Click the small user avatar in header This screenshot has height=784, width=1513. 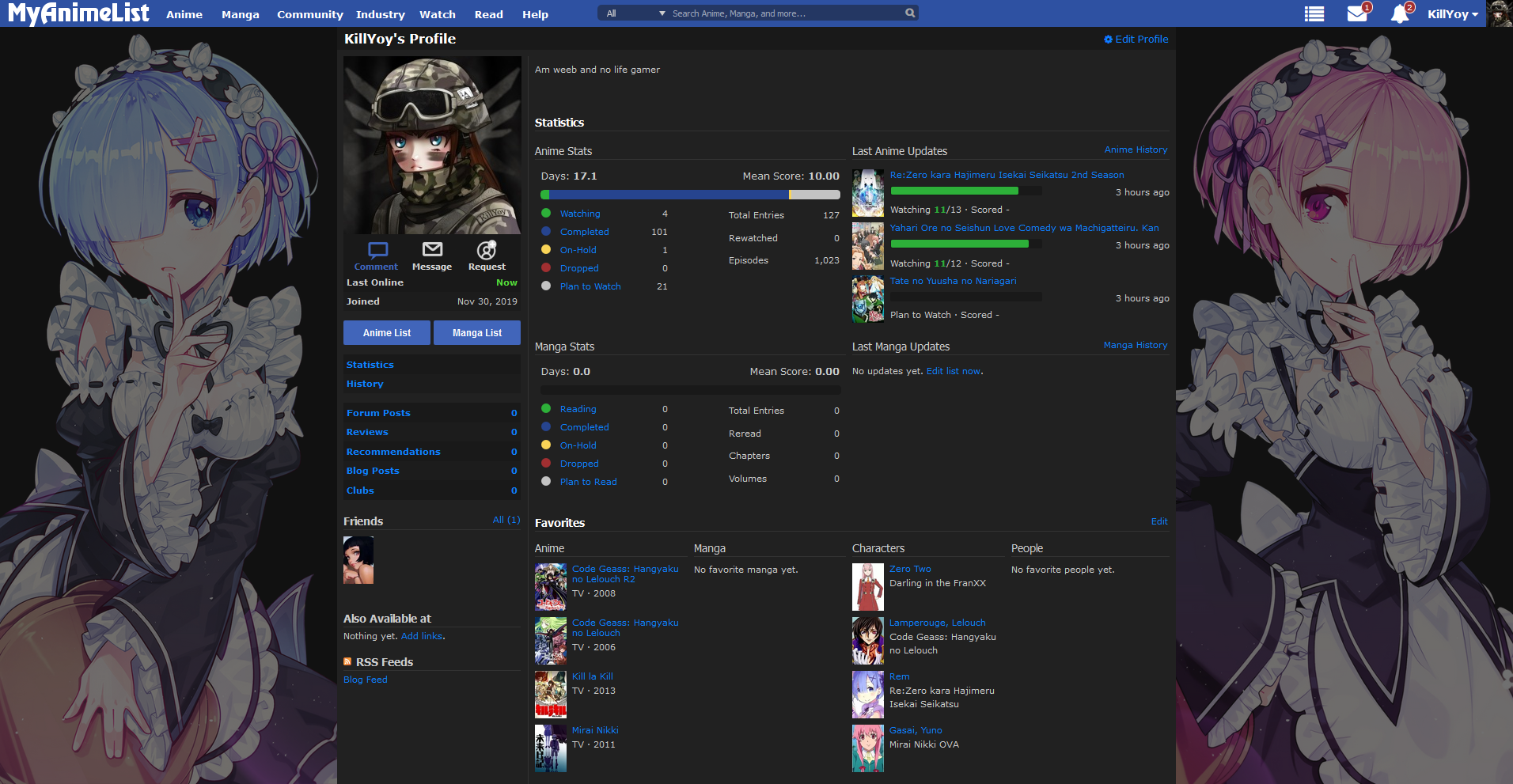[1500, 13]
